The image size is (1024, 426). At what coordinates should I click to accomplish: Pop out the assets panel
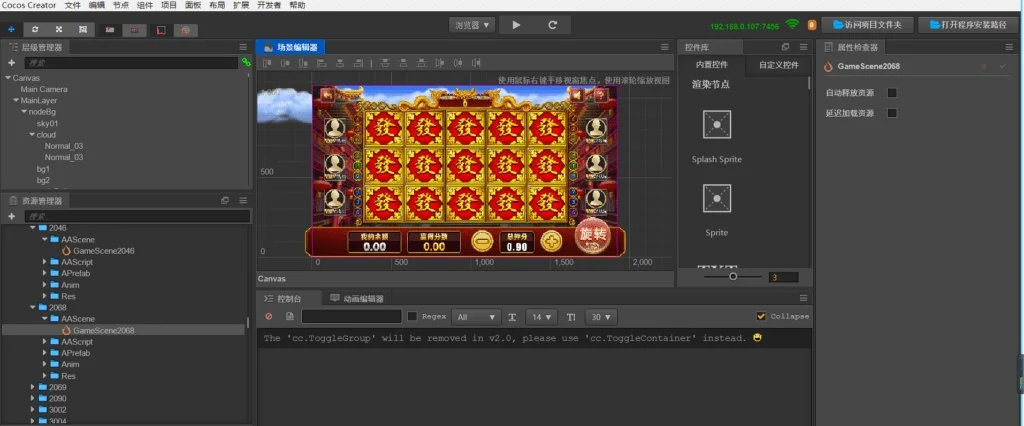click(225, 201)
